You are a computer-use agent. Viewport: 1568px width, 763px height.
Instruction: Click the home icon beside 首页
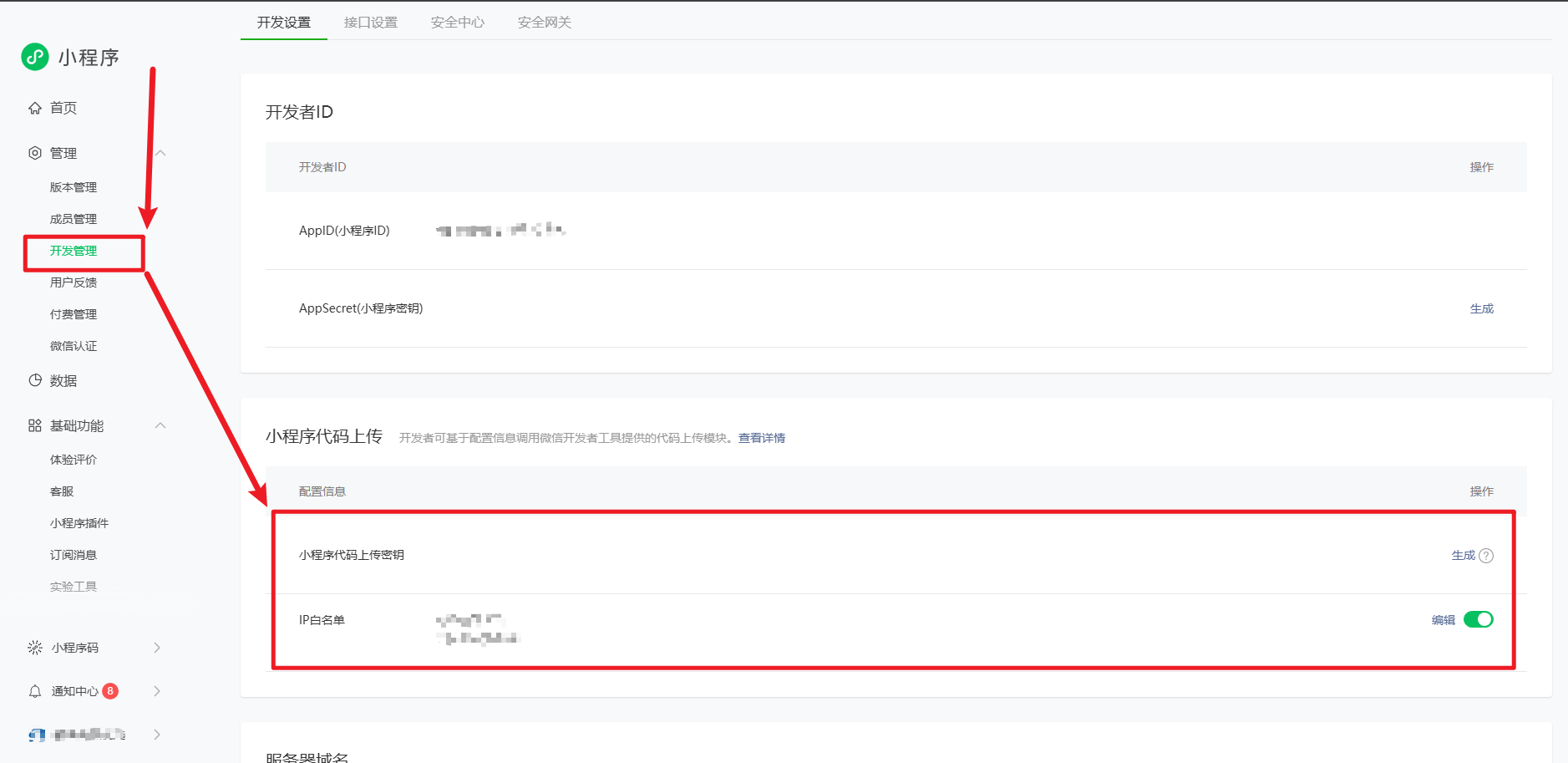tap(35, 108)
